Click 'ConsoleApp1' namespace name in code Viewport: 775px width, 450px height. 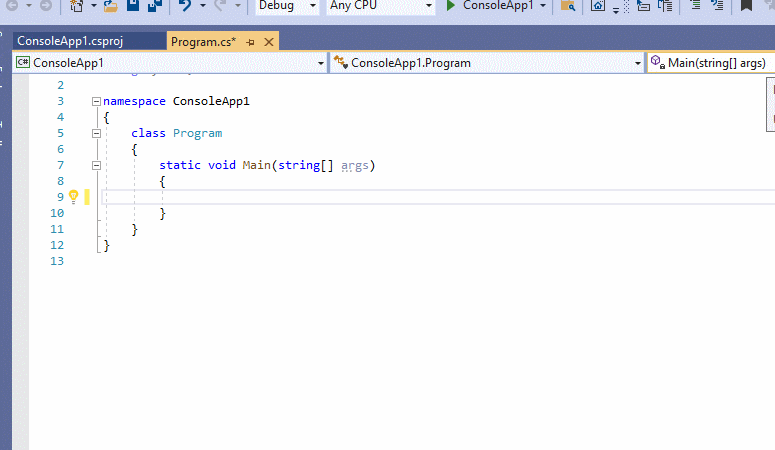tap(211, 101)
